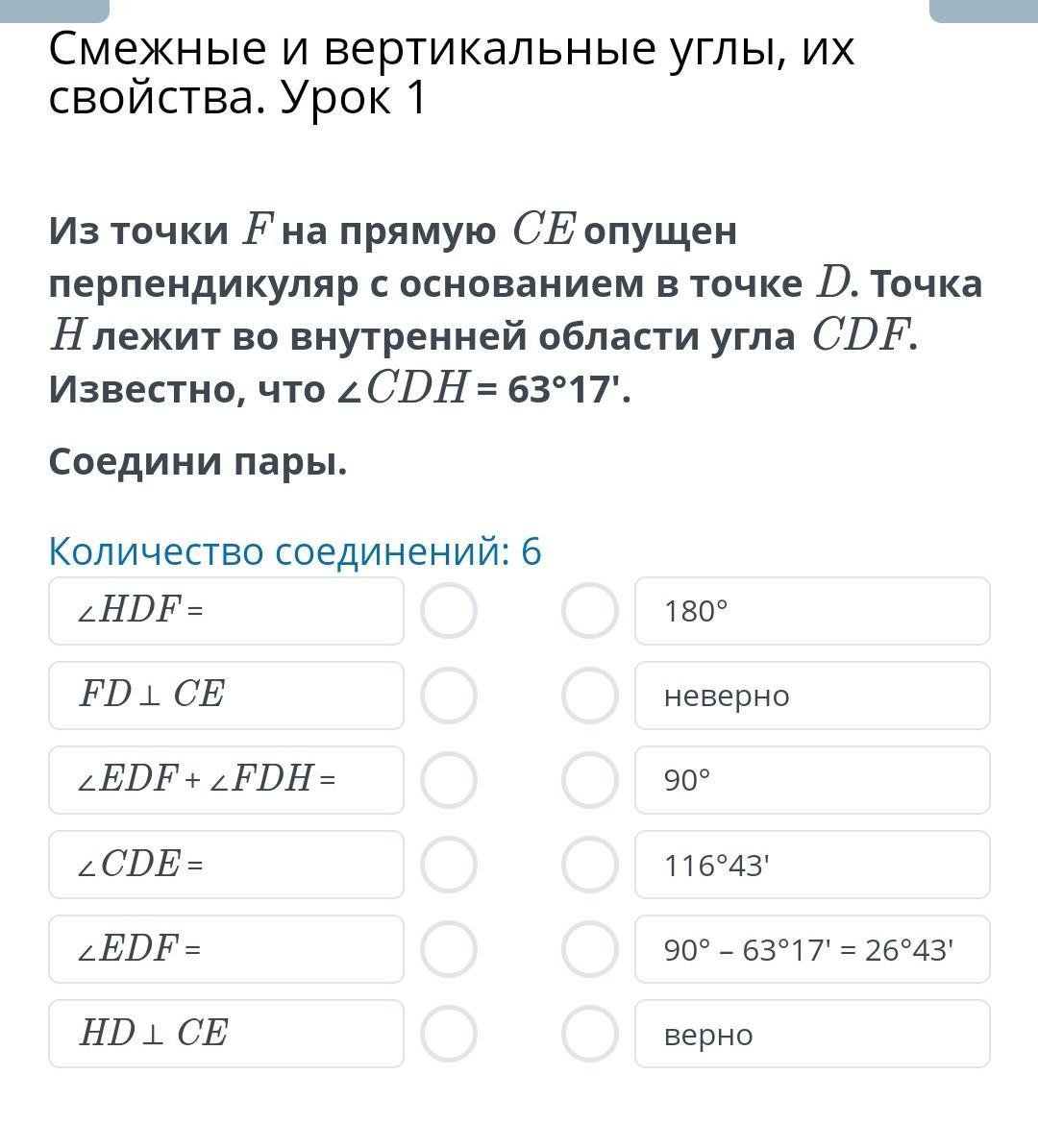
Task: Click the неверно option box
Action: tap(812, 696)
